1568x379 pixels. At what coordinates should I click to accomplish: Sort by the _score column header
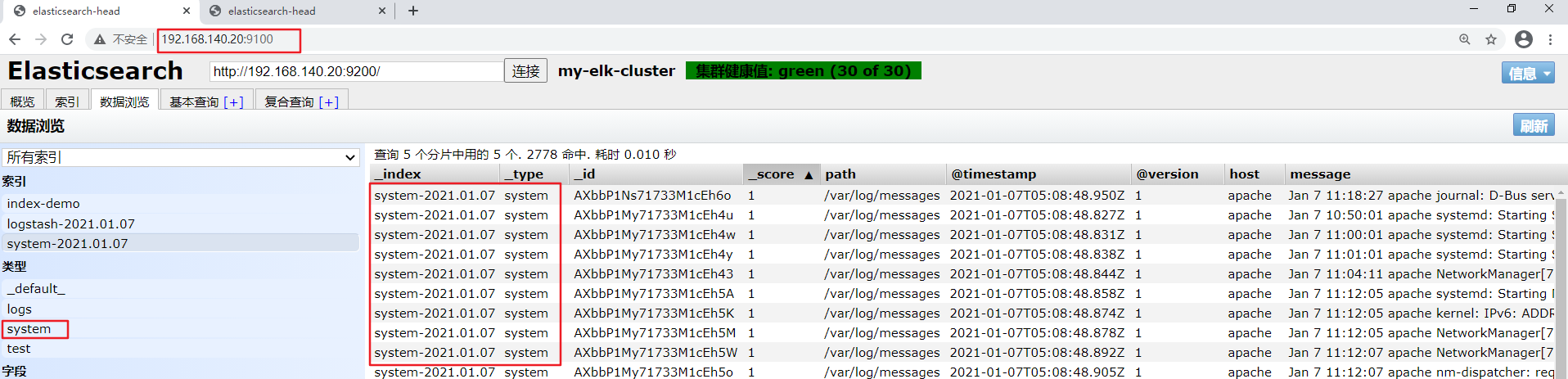coord(781,174)
